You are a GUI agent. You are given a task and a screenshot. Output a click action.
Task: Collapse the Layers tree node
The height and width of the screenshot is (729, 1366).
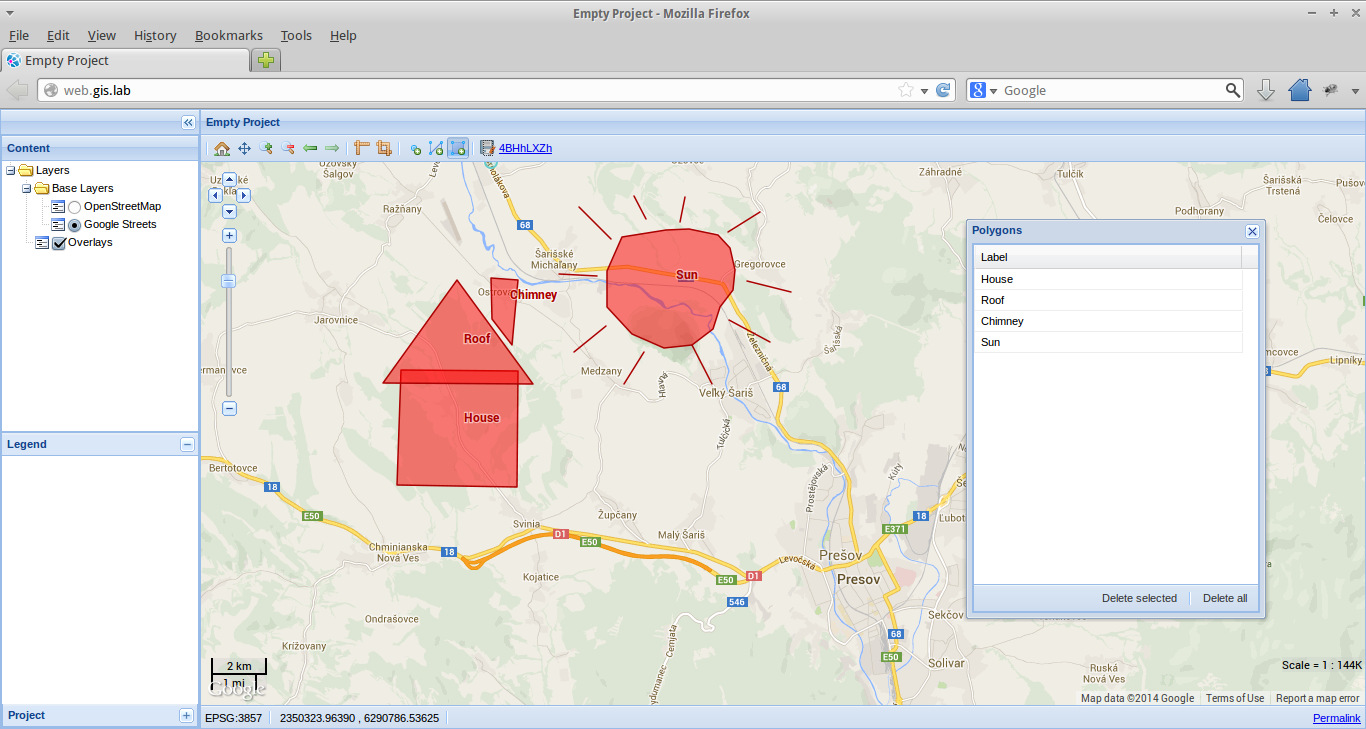(x=9, y=170)
